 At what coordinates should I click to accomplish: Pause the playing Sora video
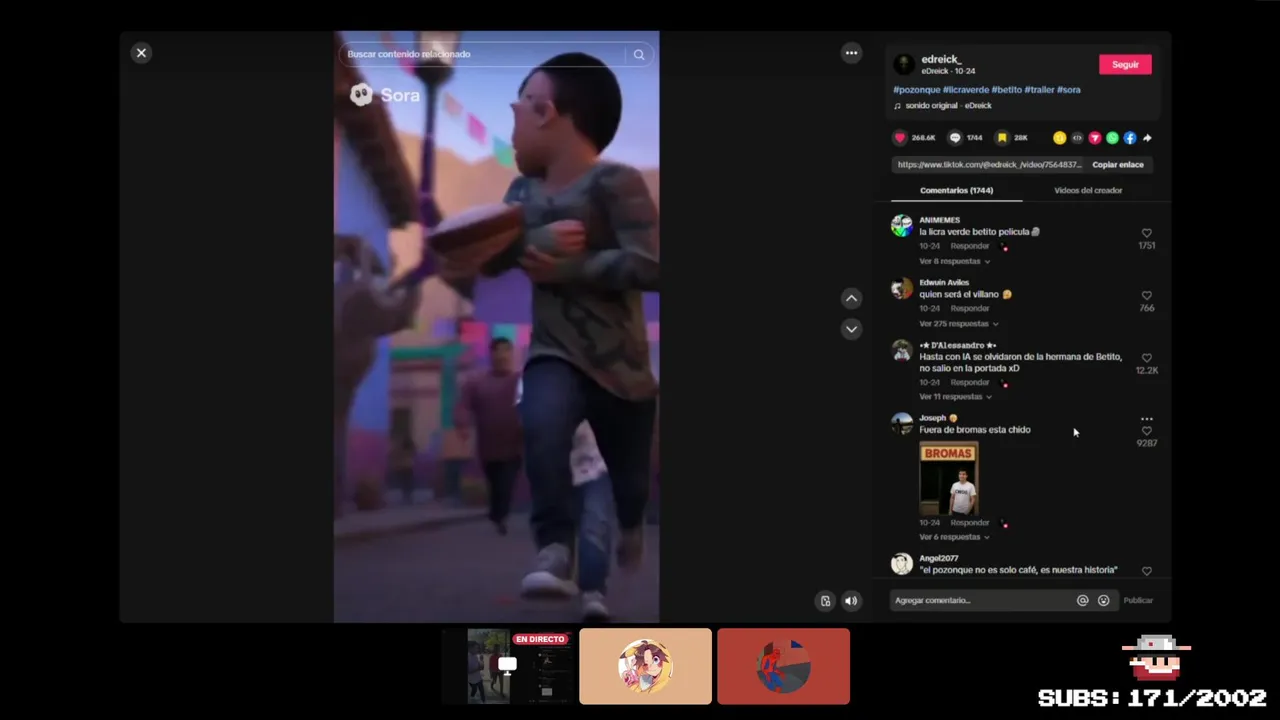click(496, 327)
